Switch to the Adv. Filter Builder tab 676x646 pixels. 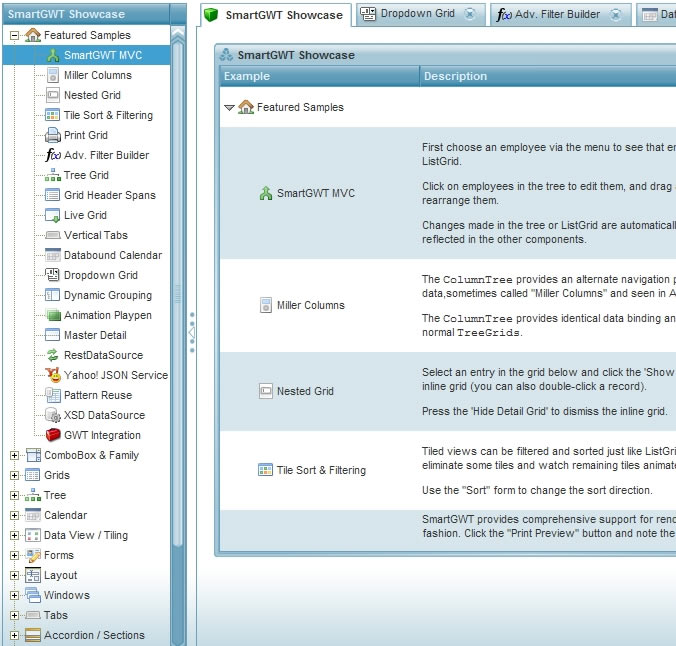(x=560, y=14)
